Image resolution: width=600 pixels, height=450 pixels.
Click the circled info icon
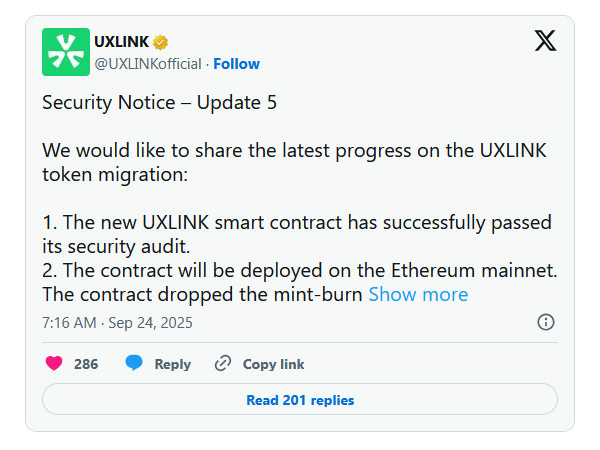click(546, 322)
